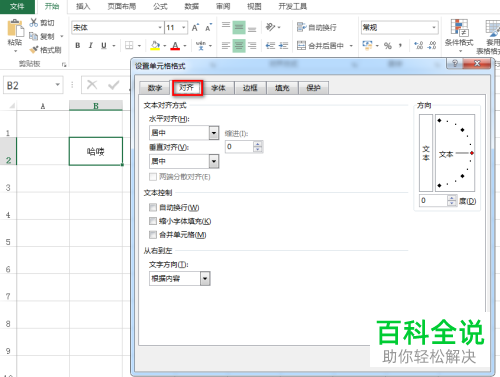Click the top align icon
The width and height of the screenshot is (500, 377).
pyautogui.click(x=226, y=27)
